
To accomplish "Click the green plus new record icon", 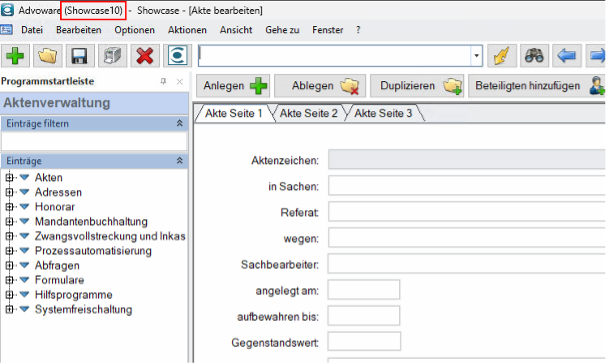I will (x=15, y=56).
